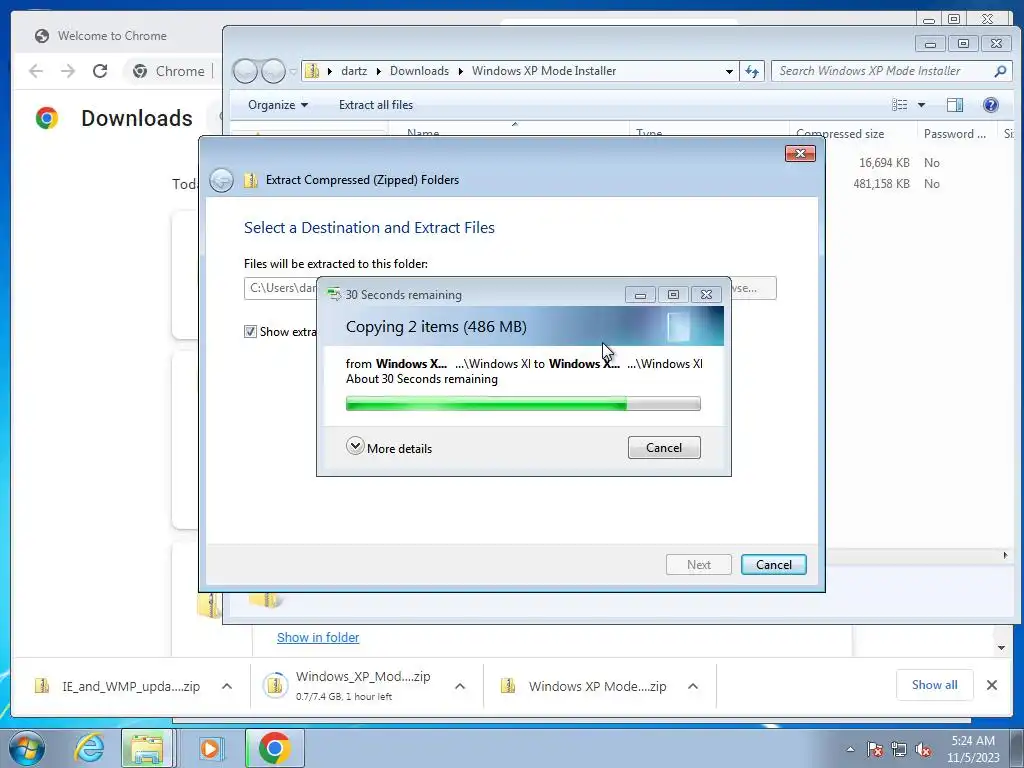The image size is (1024, 768).
Task: Expand options for Windows XP Mode zip
Action: (693, 686)
